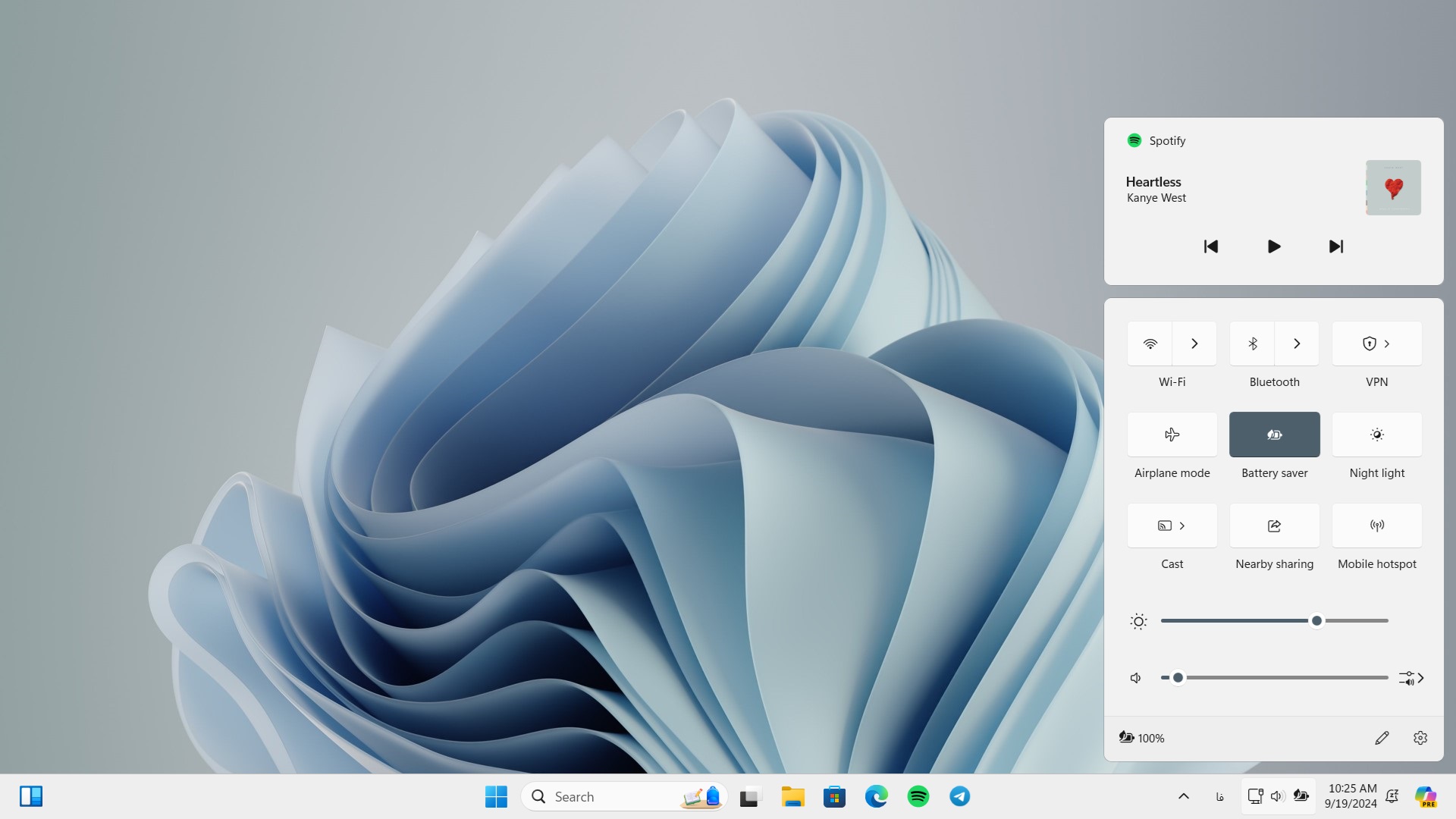Expand Bluetooth device options chevron
The height and width of the screenshot is (819, 1456).
tap(1297, 343)
